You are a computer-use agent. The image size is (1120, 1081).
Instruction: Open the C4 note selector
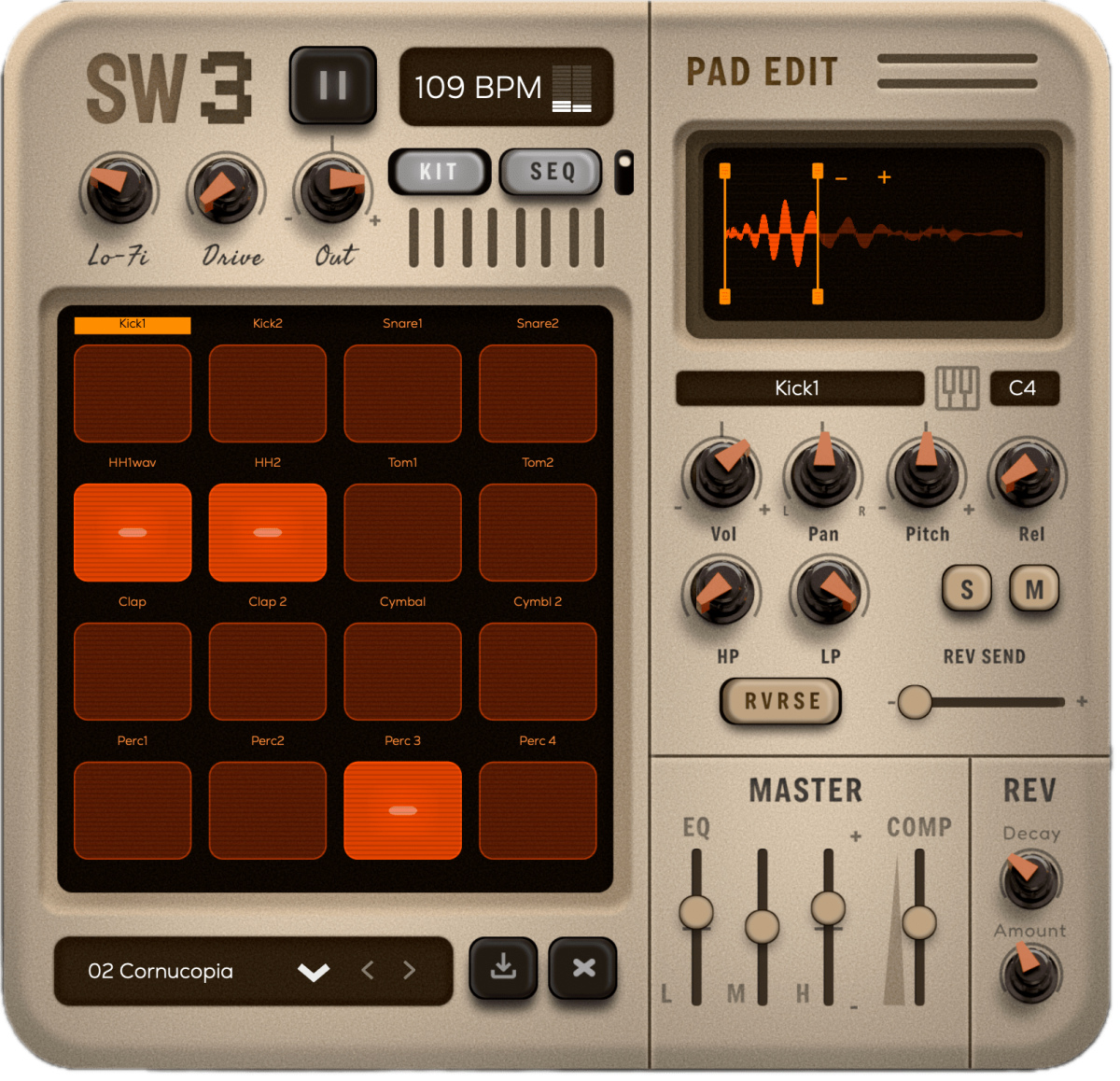[1023, 388]
